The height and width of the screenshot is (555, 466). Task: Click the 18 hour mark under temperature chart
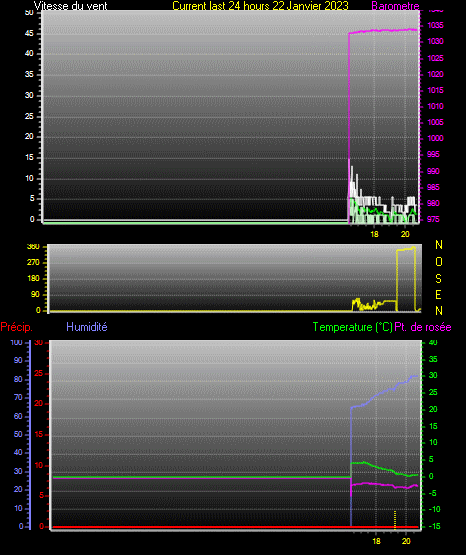click(376, 541)
